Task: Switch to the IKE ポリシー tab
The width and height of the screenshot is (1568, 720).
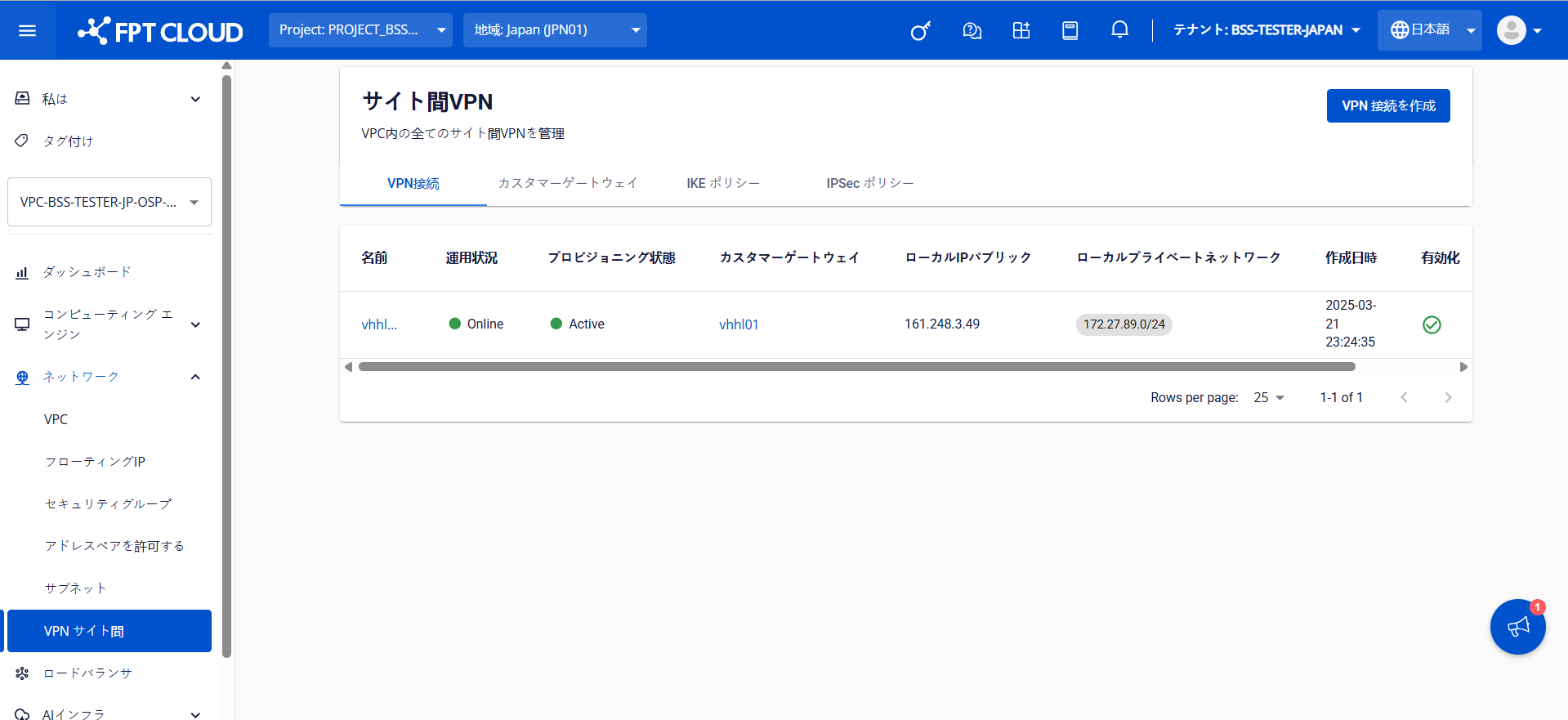Action: click(x=723, y=183)
